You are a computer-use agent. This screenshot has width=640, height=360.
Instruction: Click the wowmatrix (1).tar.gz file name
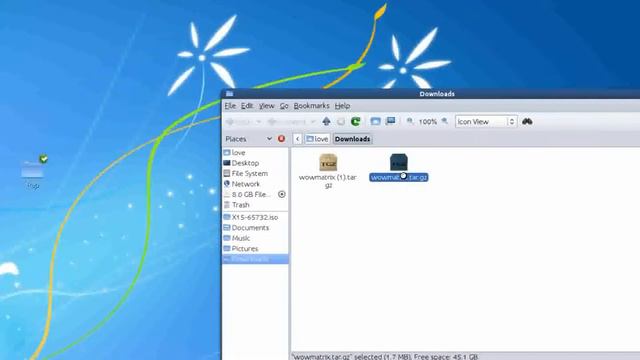pyautogui.click(x=328, y=181)
